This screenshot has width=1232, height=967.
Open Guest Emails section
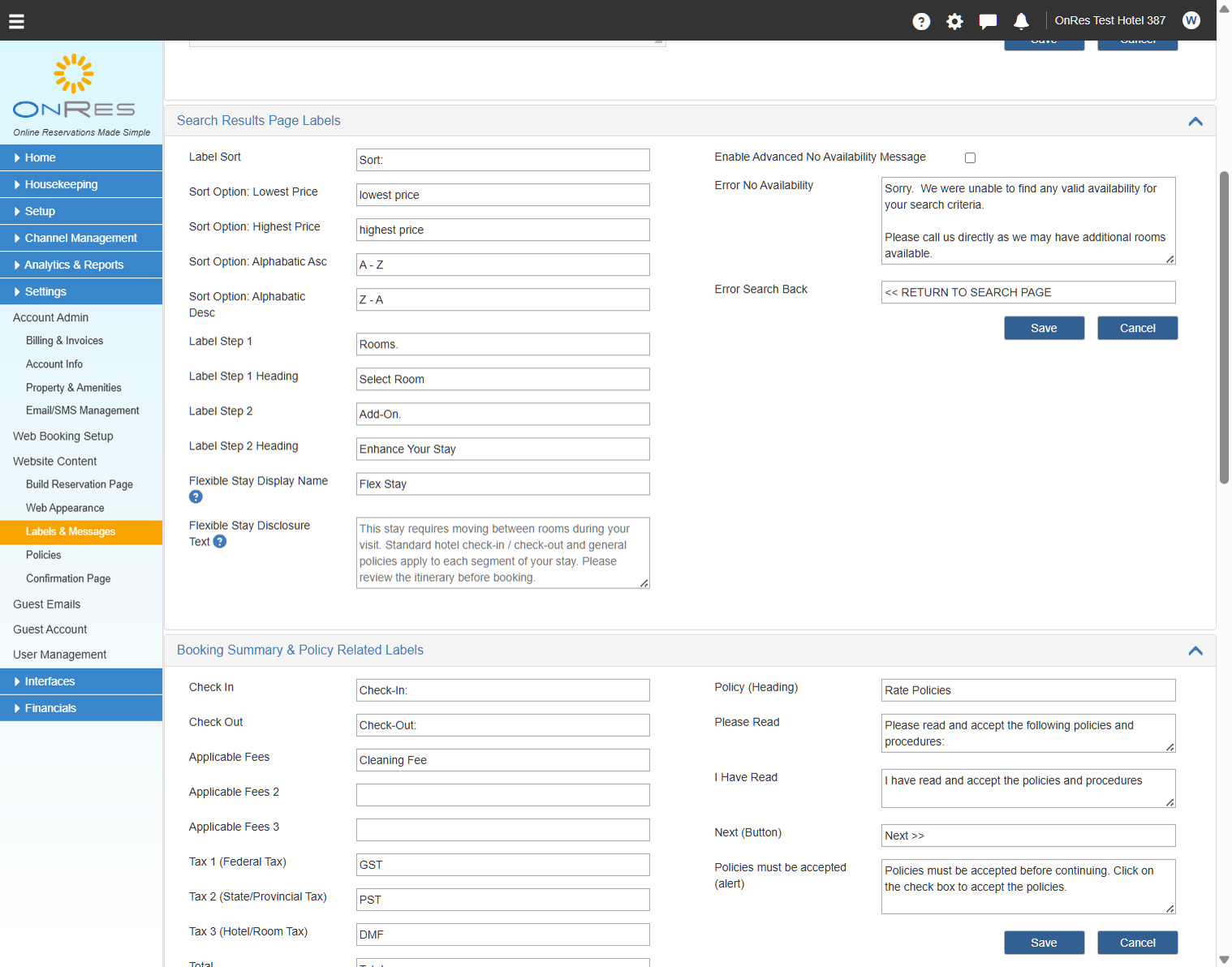[x=47, y=604]
